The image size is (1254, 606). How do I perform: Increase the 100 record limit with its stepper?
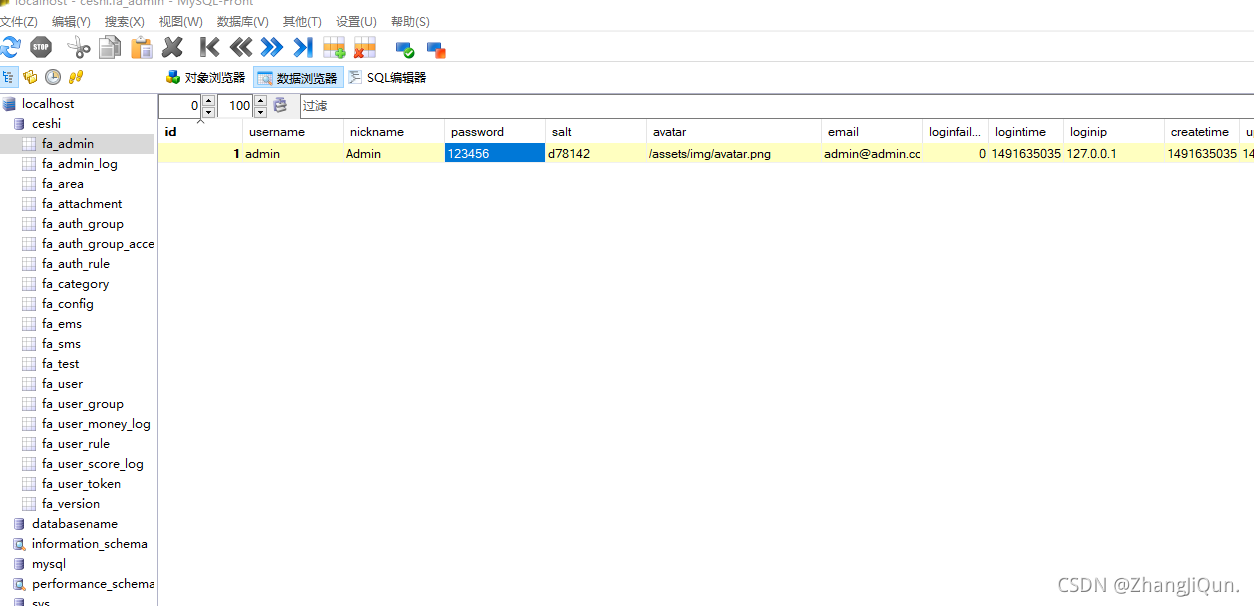pos(260,101)
